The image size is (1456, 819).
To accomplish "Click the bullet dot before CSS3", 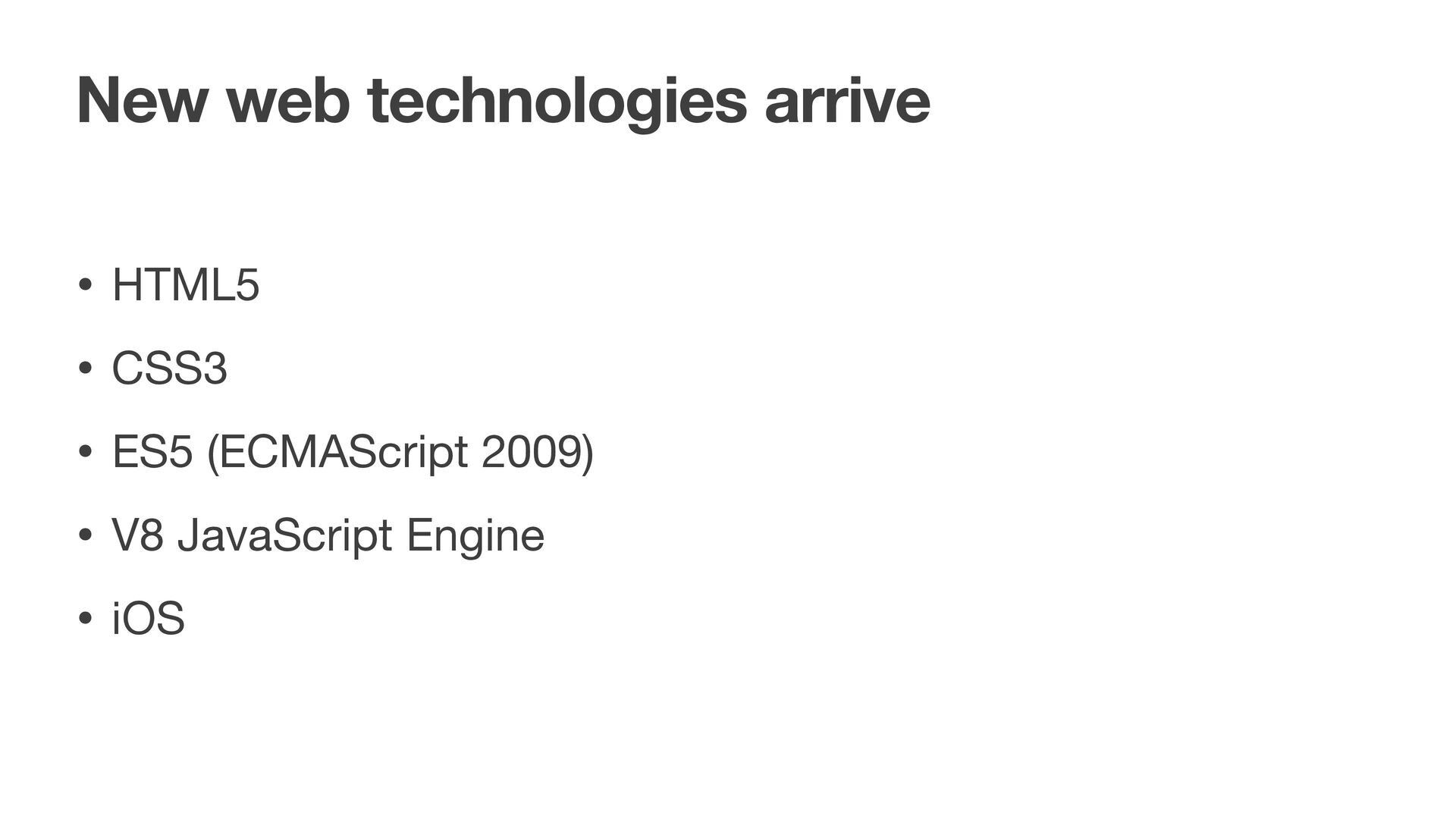I will tap(85, 370).
